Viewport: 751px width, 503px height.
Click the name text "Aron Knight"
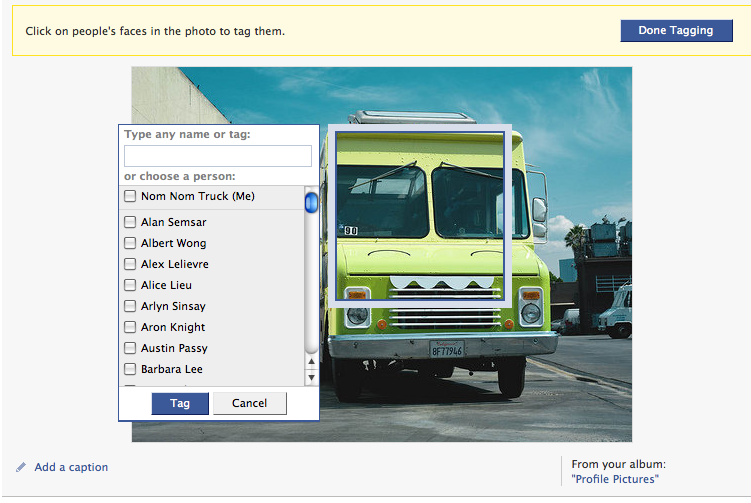[x=173, y=327]
